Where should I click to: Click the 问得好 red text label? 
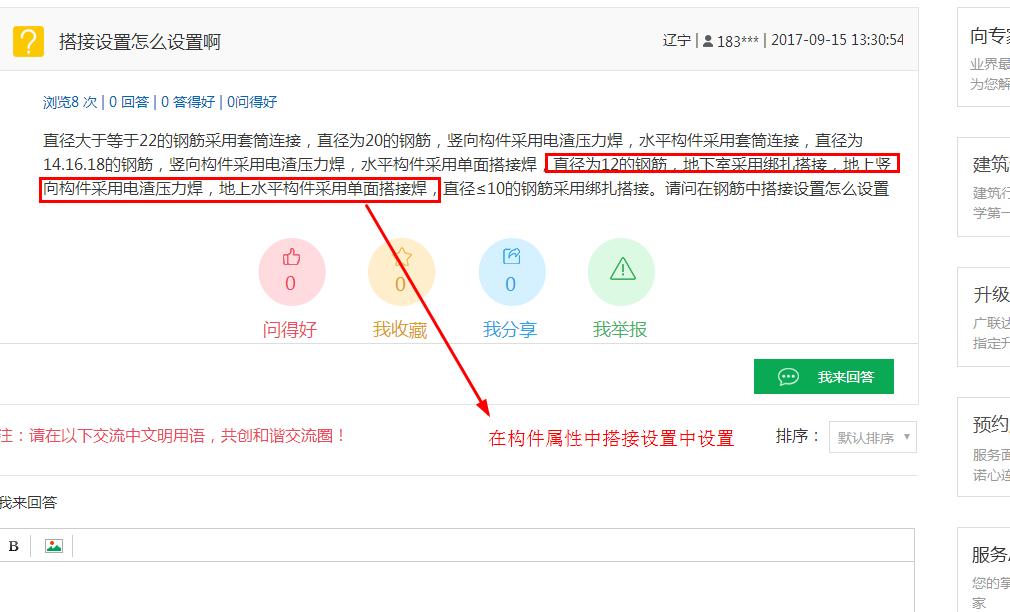(290, 330)
